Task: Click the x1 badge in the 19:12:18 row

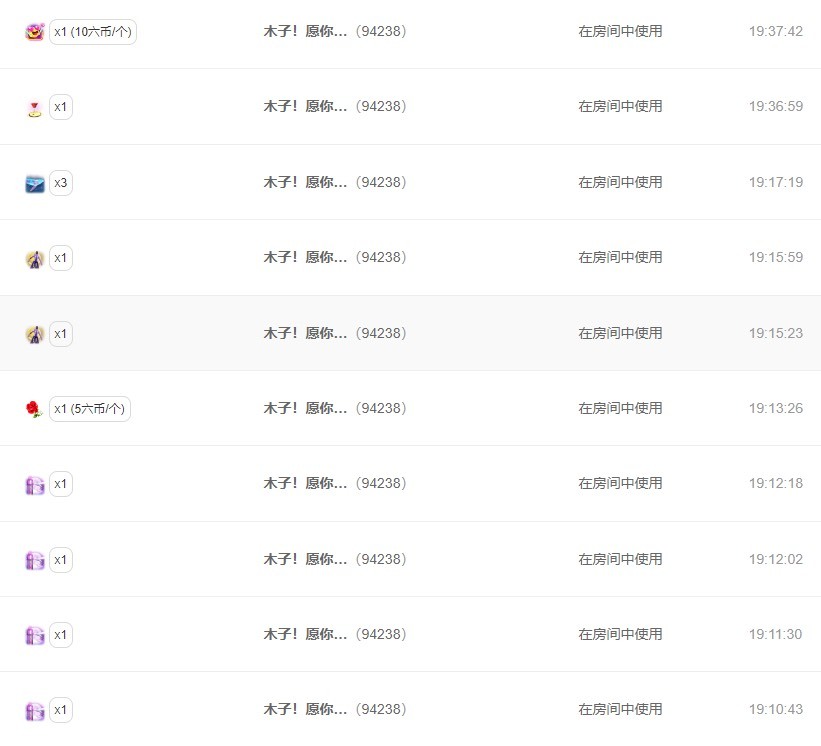Action: coord(61,484)
